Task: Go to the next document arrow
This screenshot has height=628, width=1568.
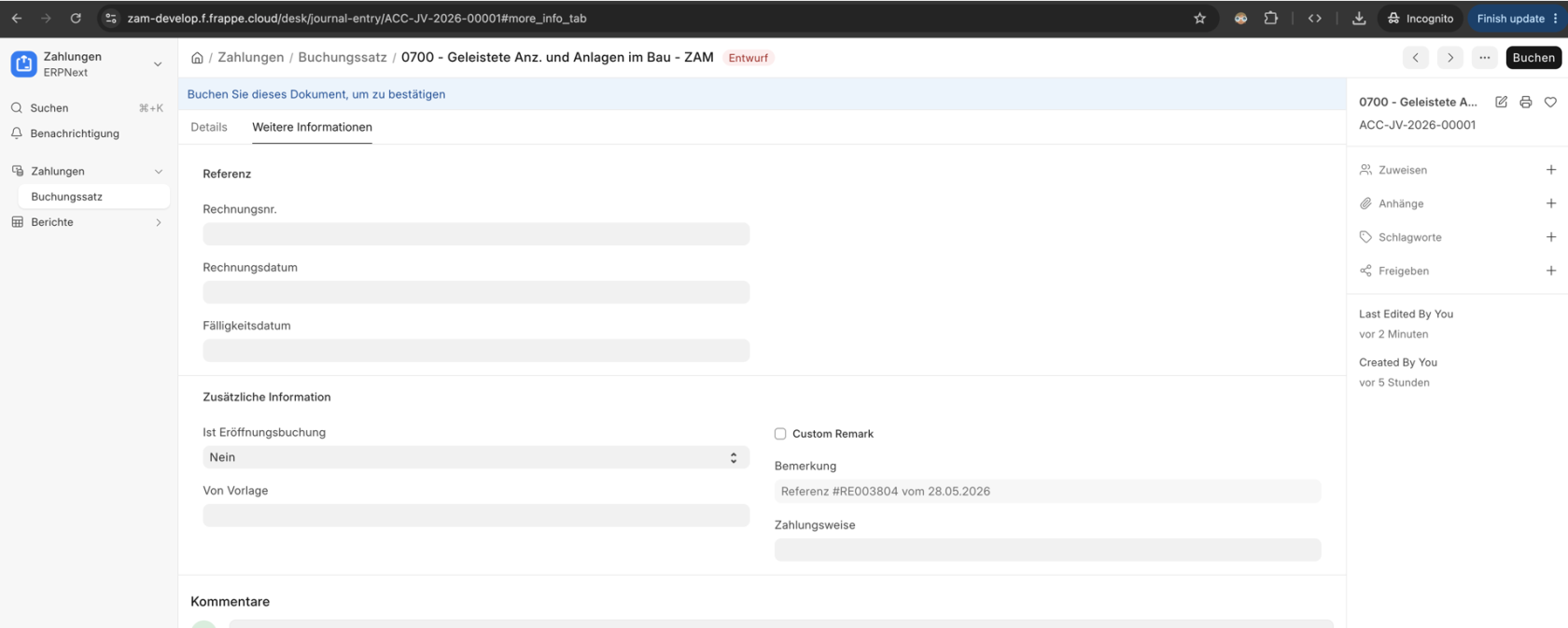Action: [x=1450, y=58]
